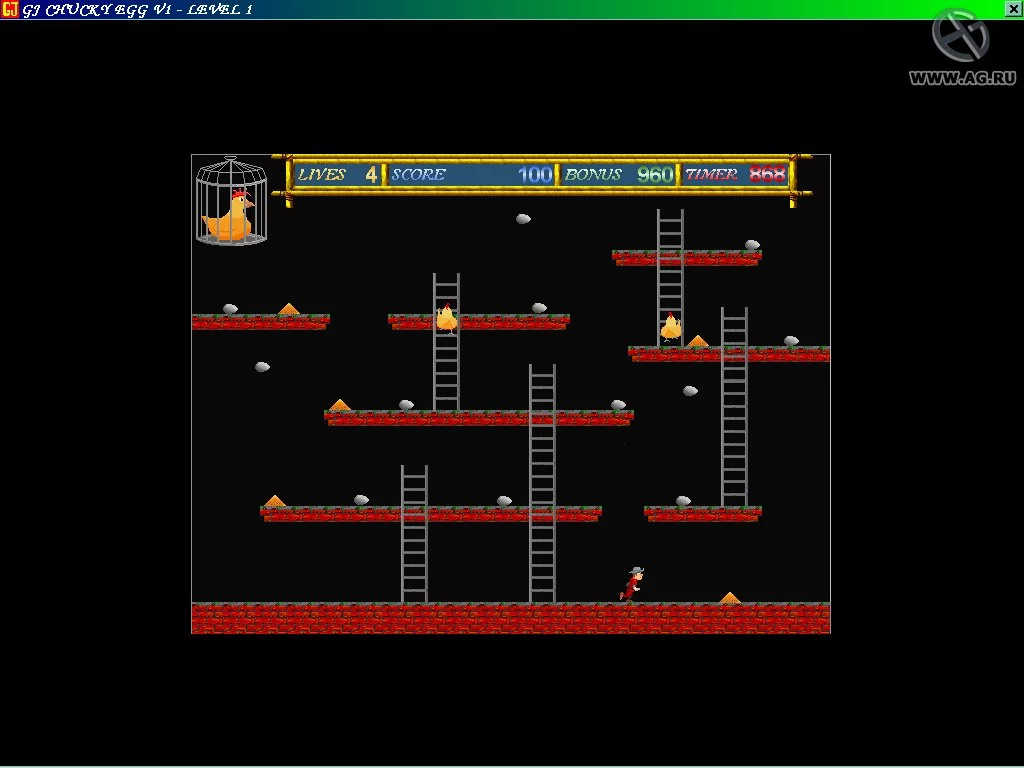Screen dimensions: 1024x768
Task: Click the SCORE value 100
Action: [x=536, y=174]
